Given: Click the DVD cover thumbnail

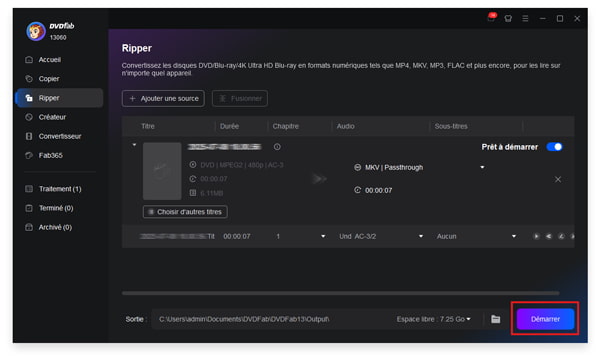Looking at the screenshot, I should point(162,171).
